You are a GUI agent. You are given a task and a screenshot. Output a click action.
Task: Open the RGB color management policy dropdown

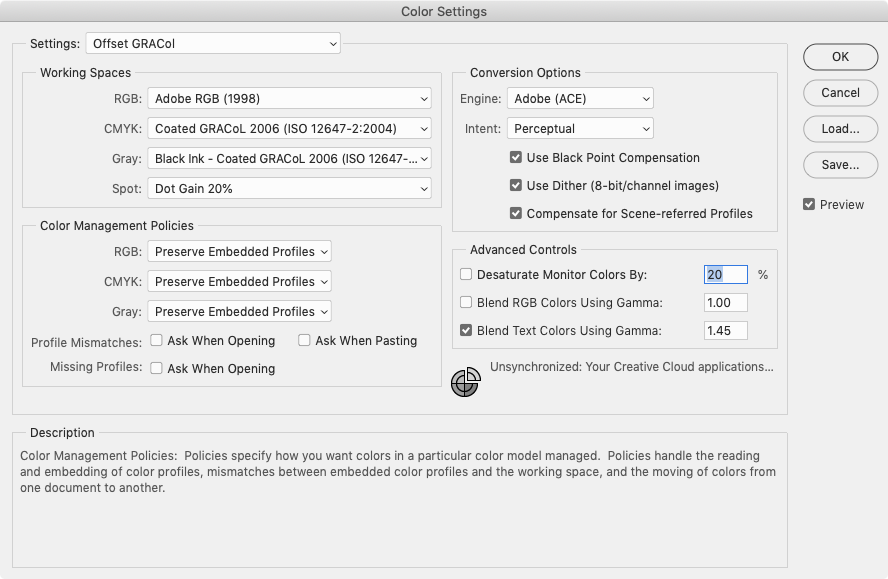point(239,251)
